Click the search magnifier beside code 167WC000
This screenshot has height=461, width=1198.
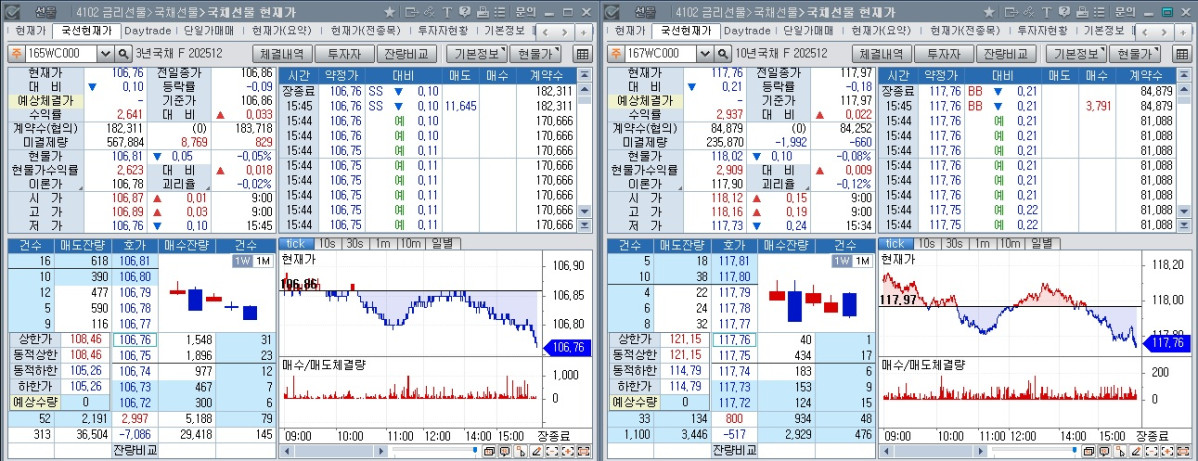click(x=723, y=54)
